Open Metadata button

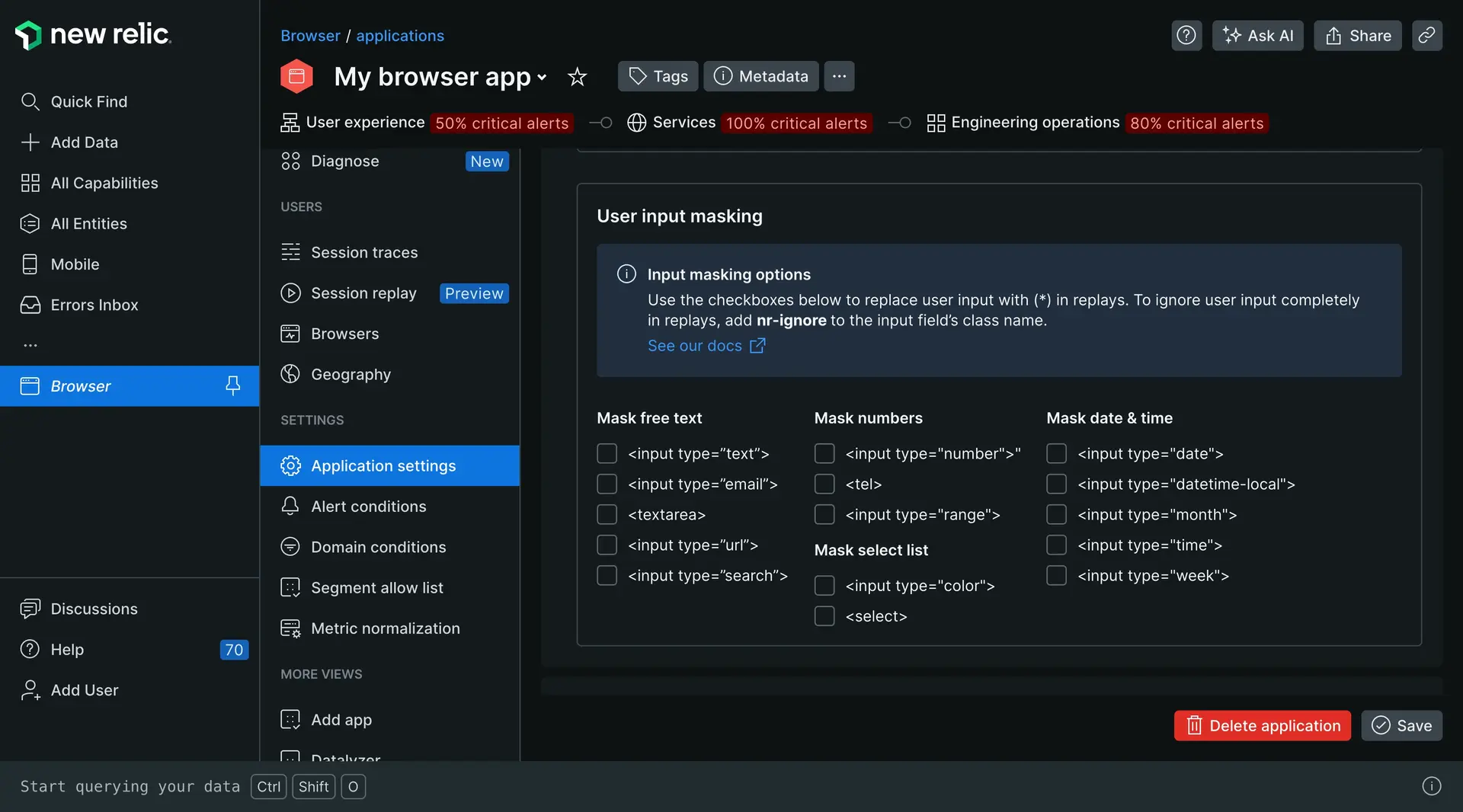click(x=760, y=76)
